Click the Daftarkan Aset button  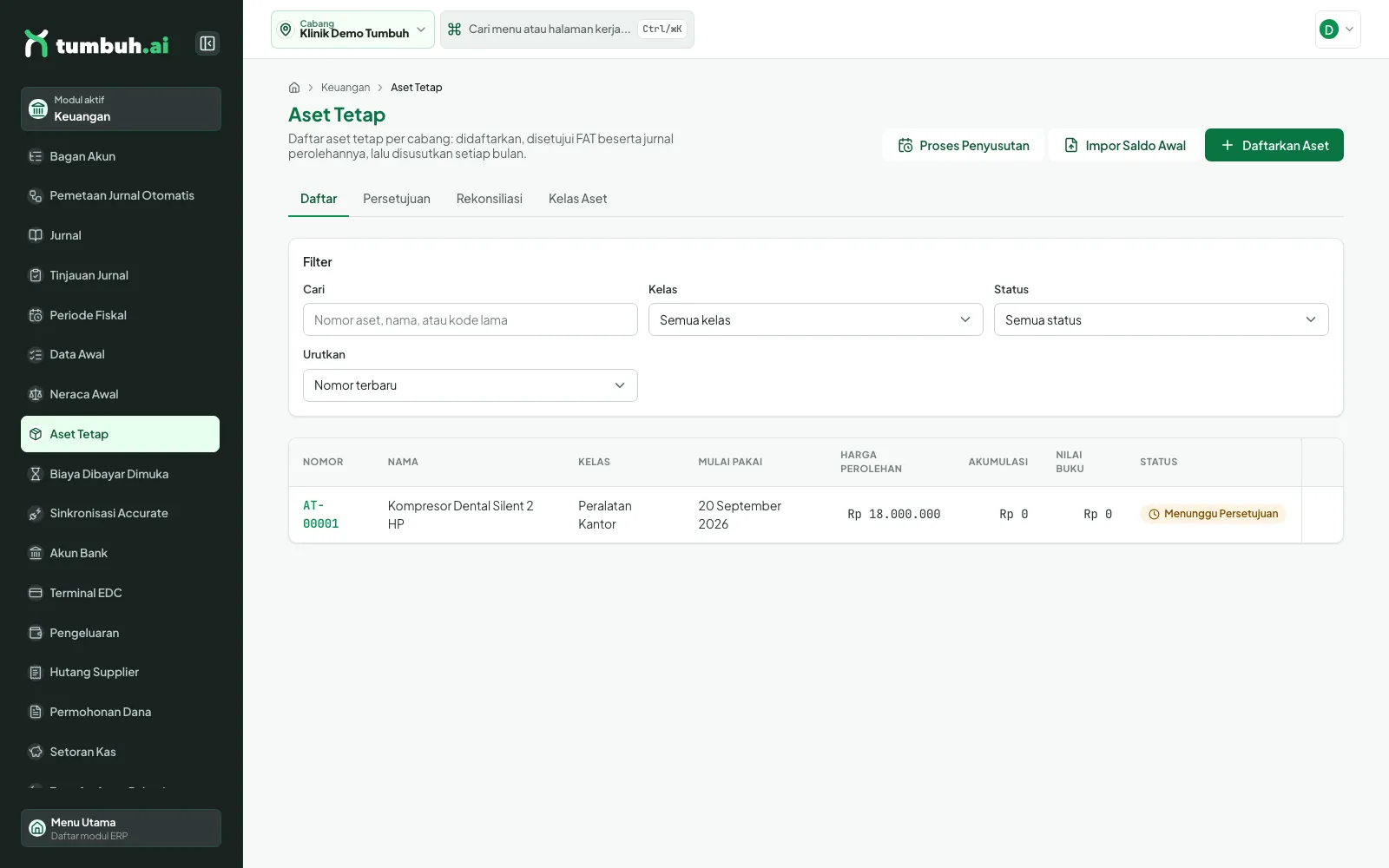pos(1274,145)
